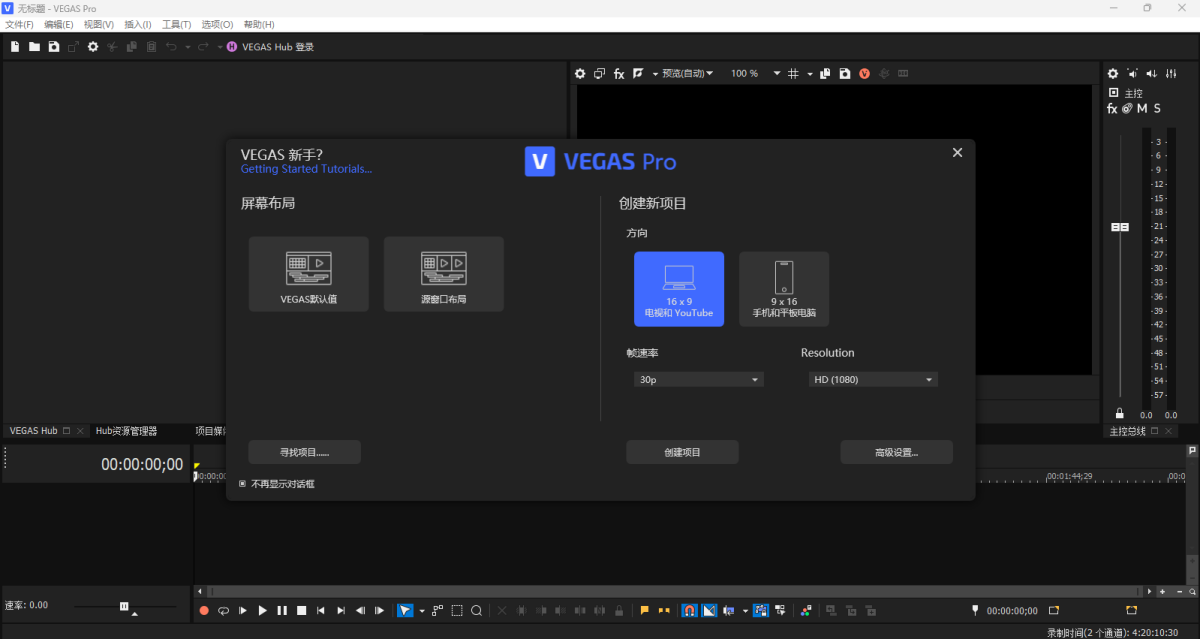Open master bus audio properties gear
Image resolution: width=1200 pixels, height=639 pixels.
pos(1113,73)
